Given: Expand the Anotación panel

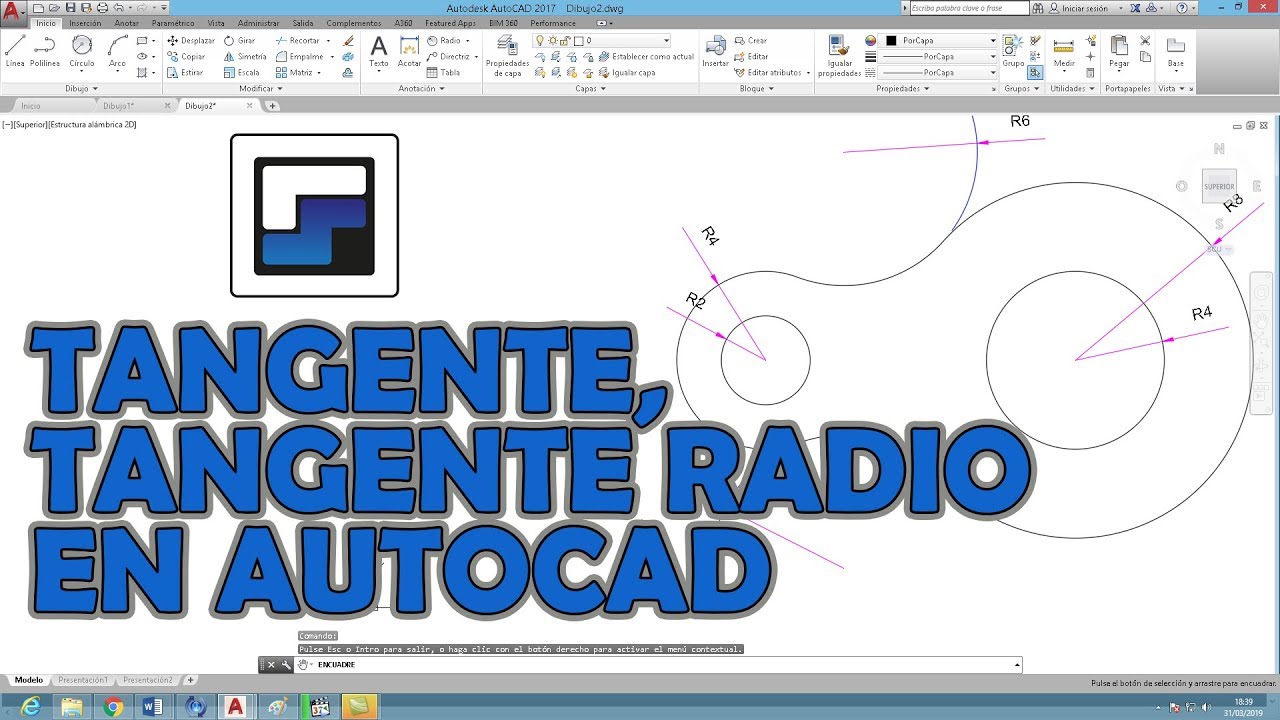Looking at the screenshot, I should pos(421,88).
